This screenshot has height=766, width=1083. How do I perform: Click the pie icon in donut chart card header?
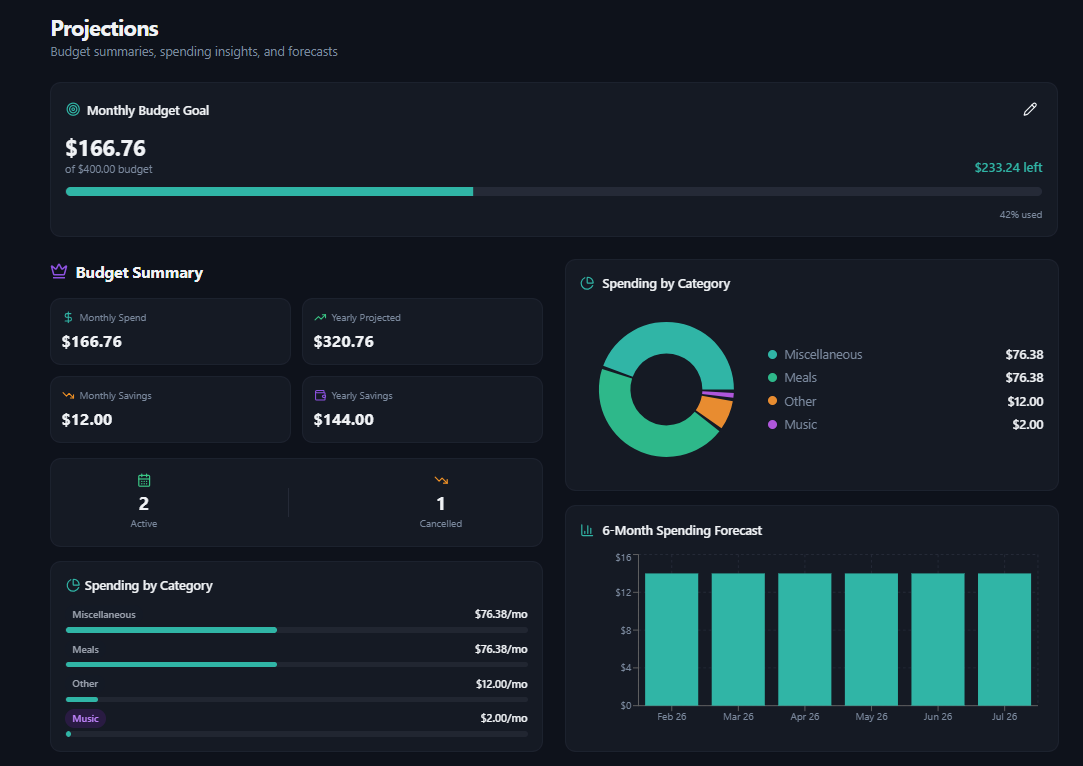(x=587, y=283)
